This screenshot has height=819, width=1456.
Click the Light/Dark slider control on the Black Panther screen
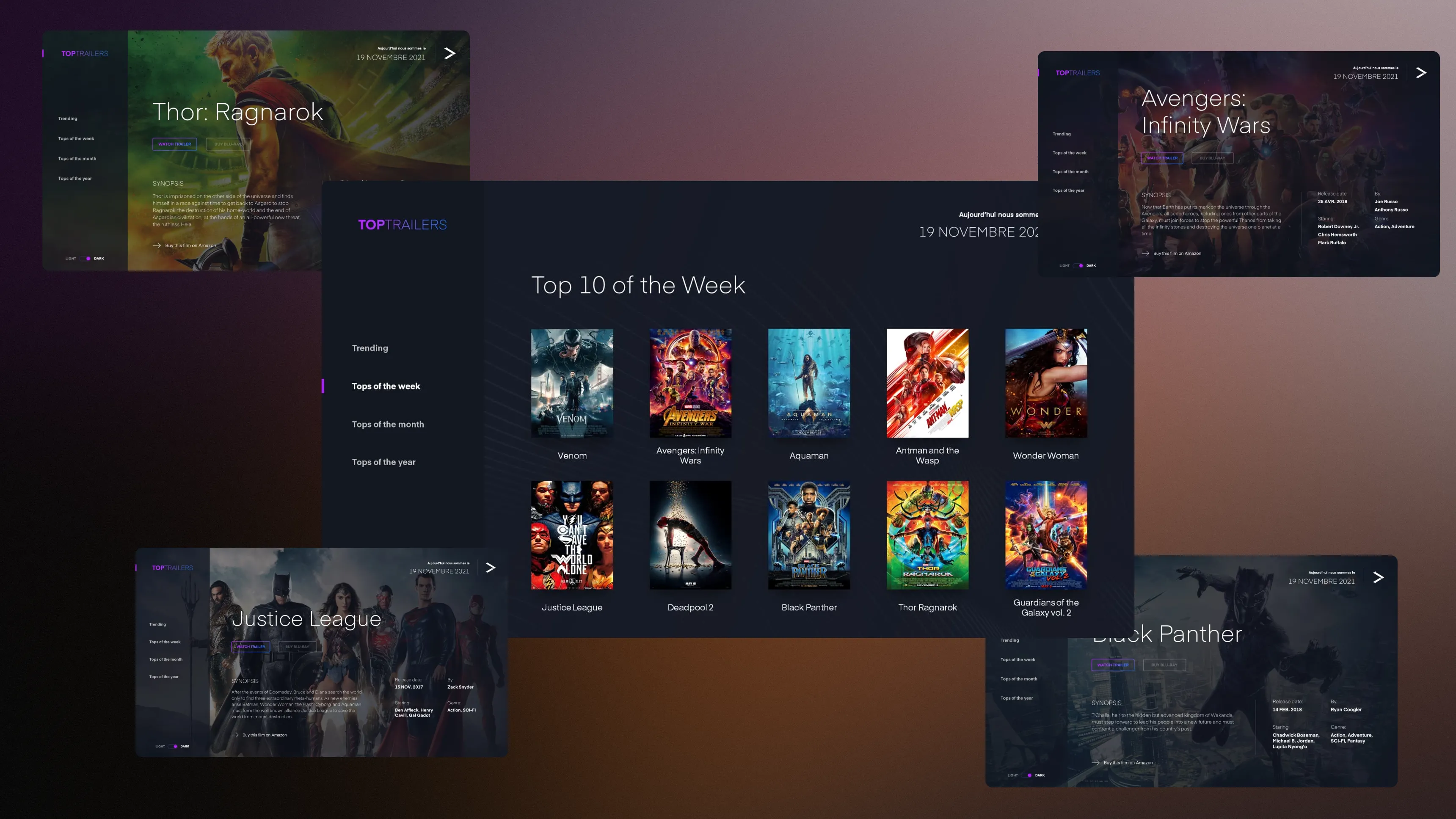pos(1026,775)
